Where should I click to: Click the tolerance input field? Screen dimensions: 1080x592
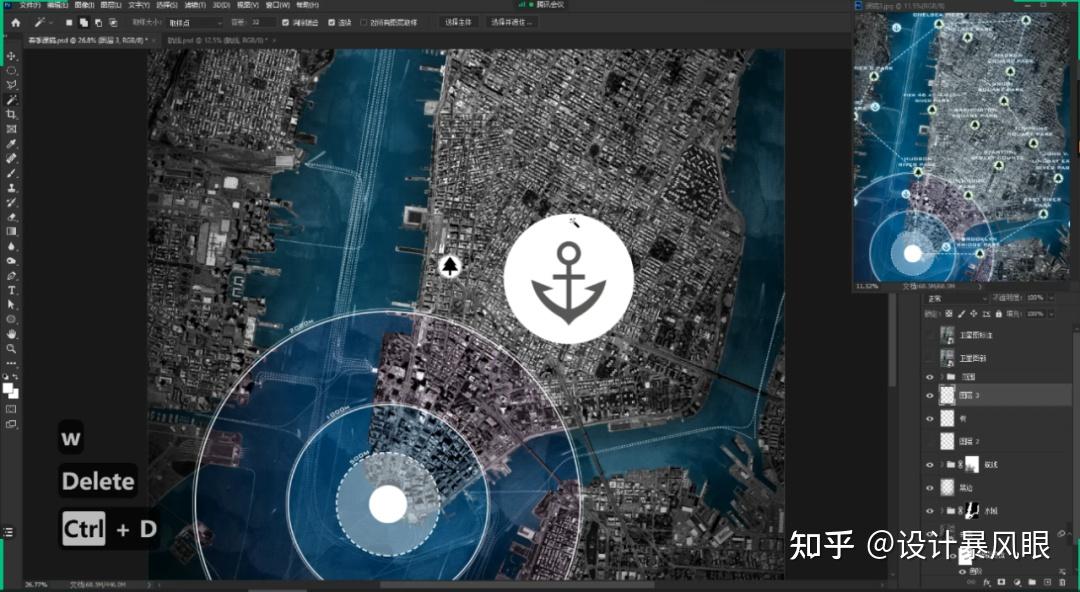tap(262, 23)
